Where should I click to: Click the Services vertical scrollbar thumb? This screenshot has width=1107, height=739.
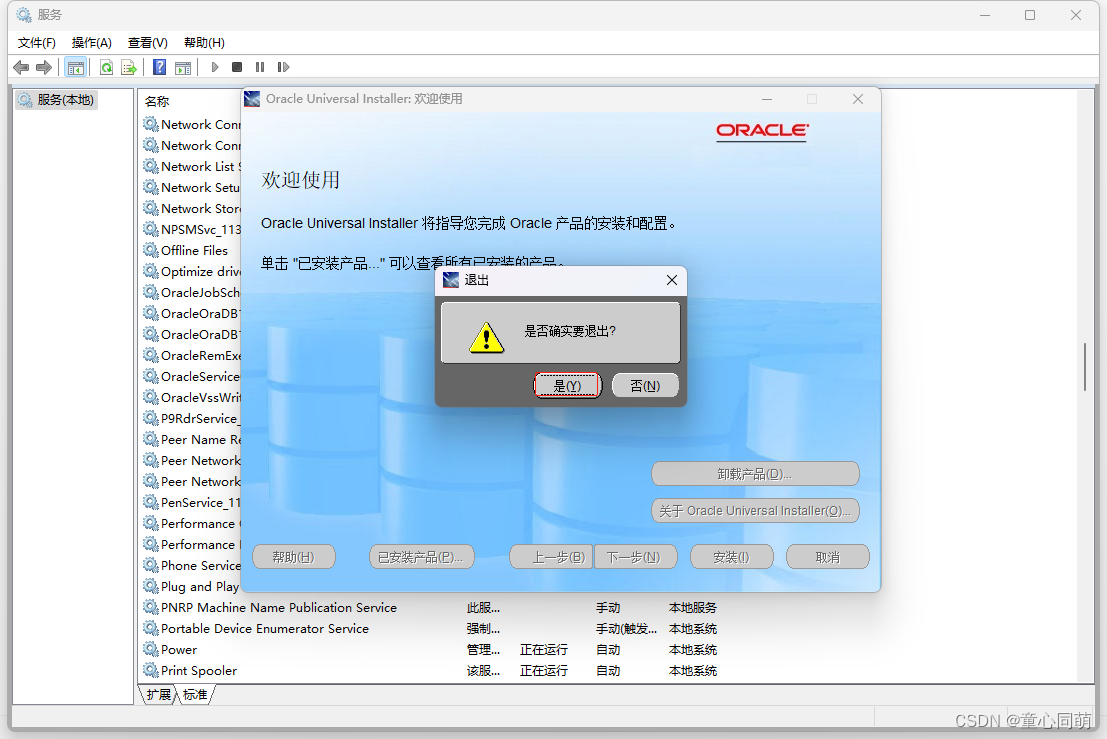[x=1085, y=366]
